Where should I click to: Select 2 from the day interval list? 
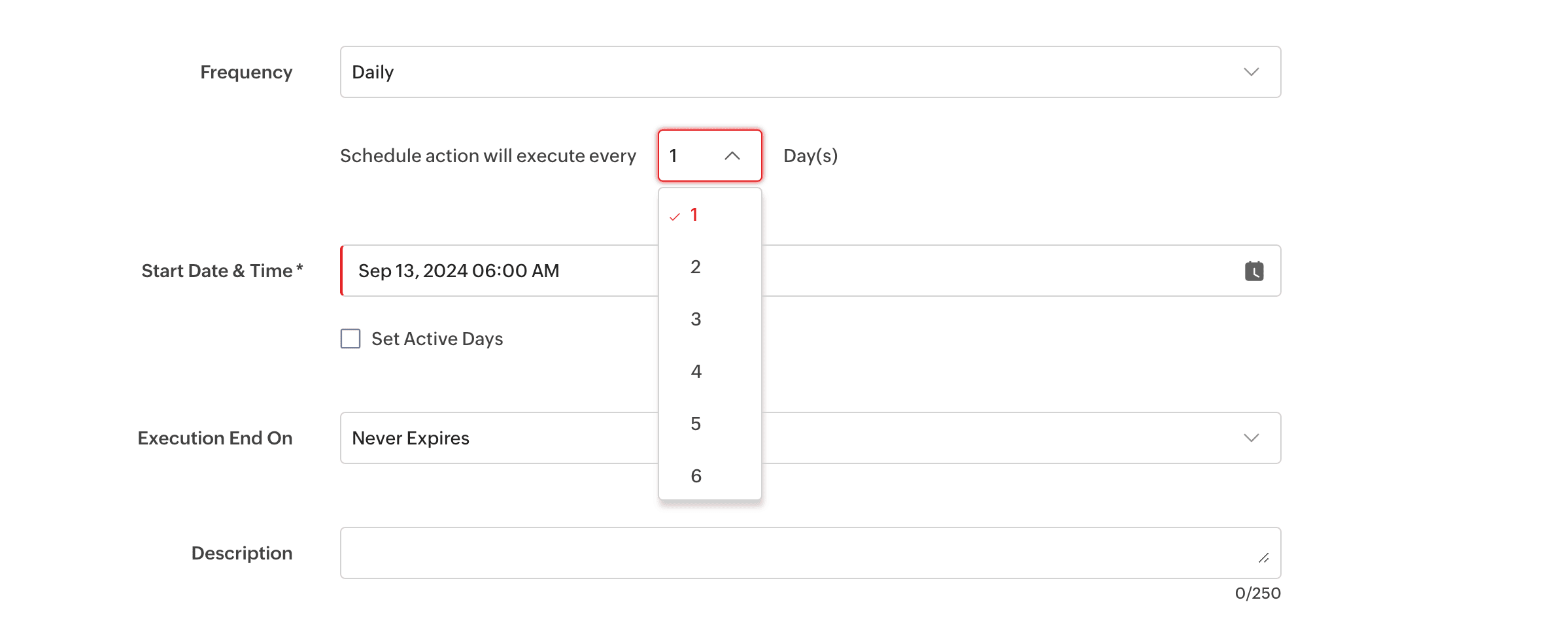(696, 267)
